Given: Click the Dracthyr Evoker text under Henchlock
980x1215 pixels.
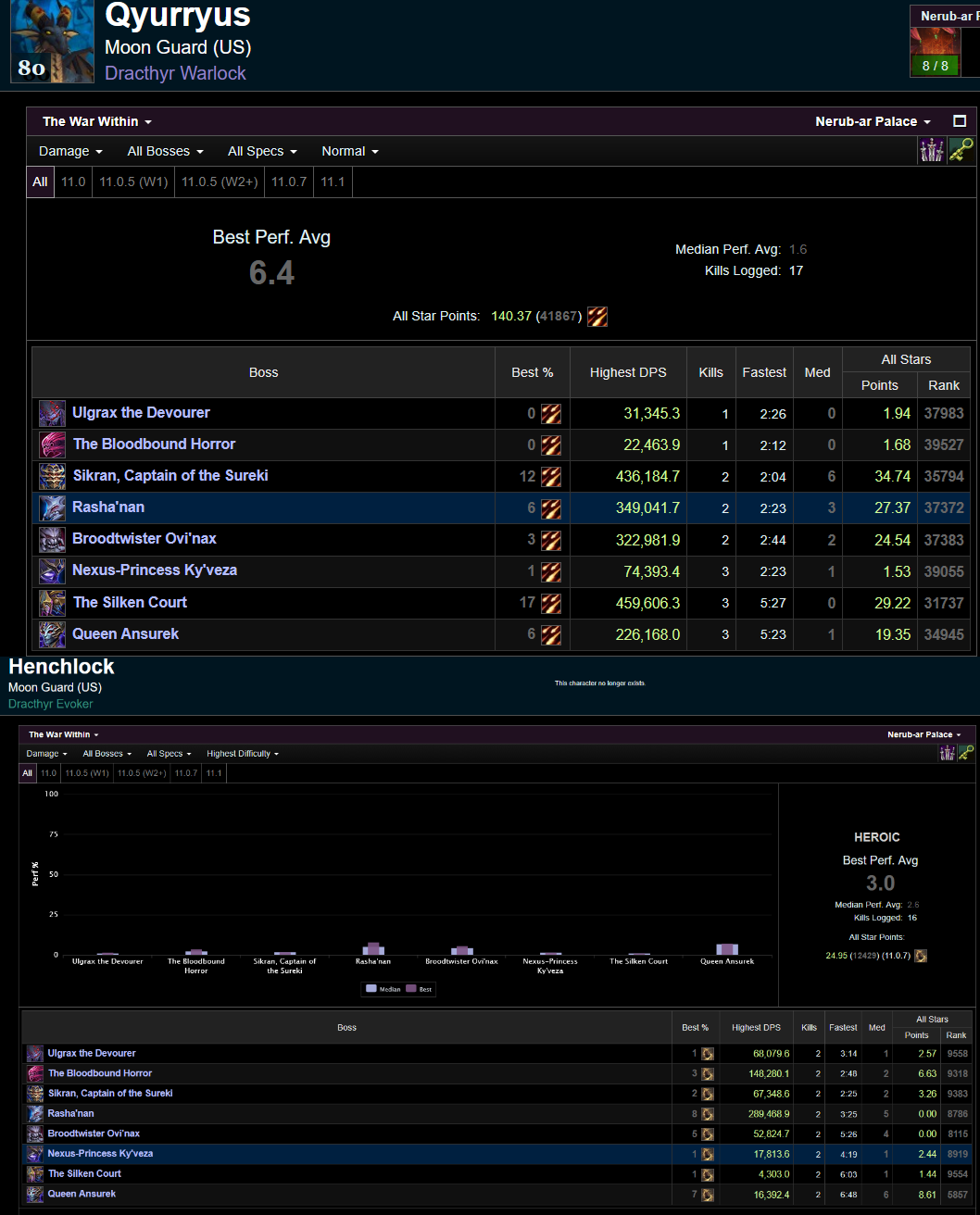Looking at the screenshot, I should coord(51,704).
